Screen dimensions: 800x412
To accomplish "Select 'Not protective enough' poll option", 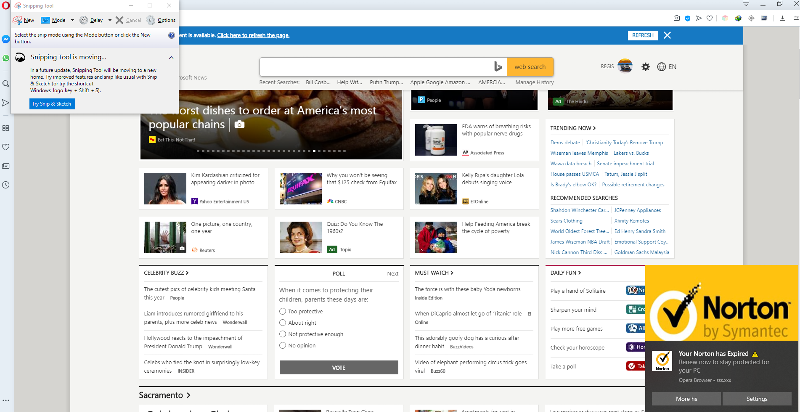I will [282, 334].
